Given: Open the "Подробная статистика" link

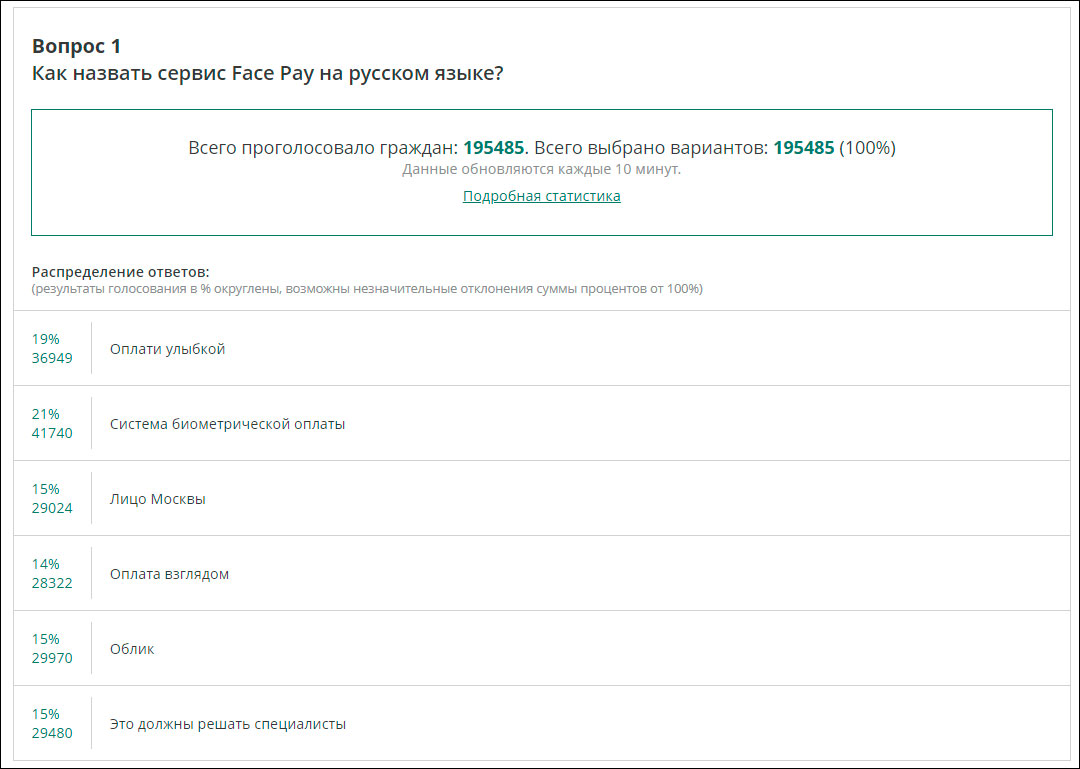Looking at the screenshot, I should [x=541, y=196].
